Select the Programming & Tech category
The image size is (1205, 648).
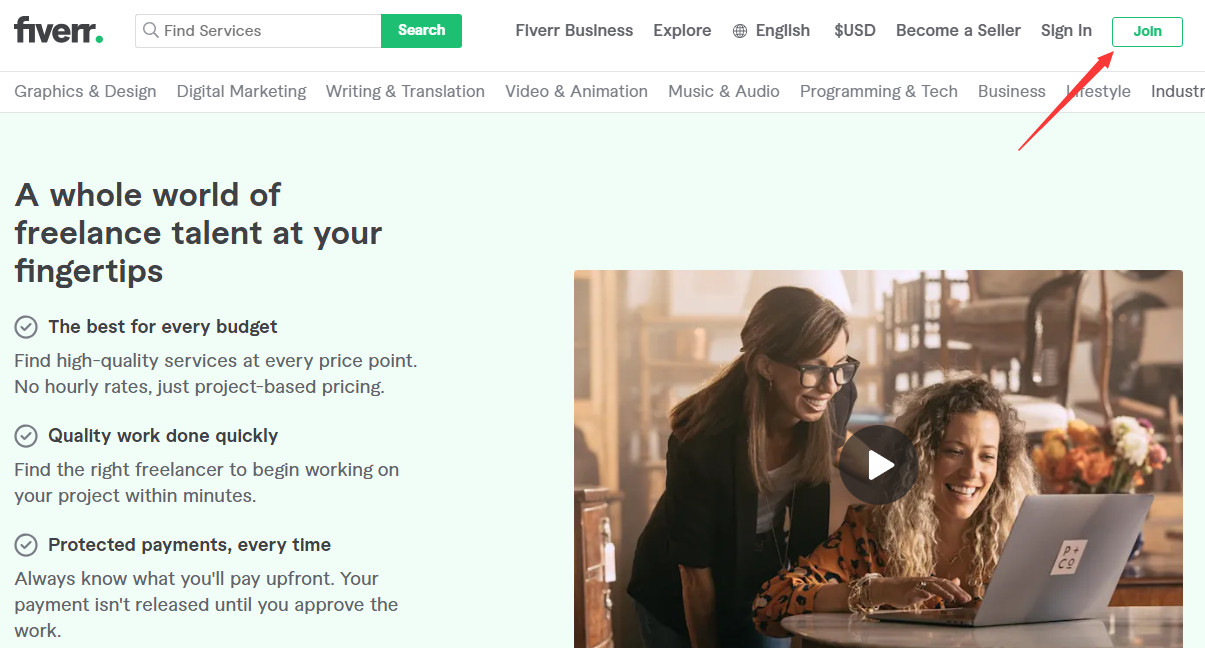878,92
